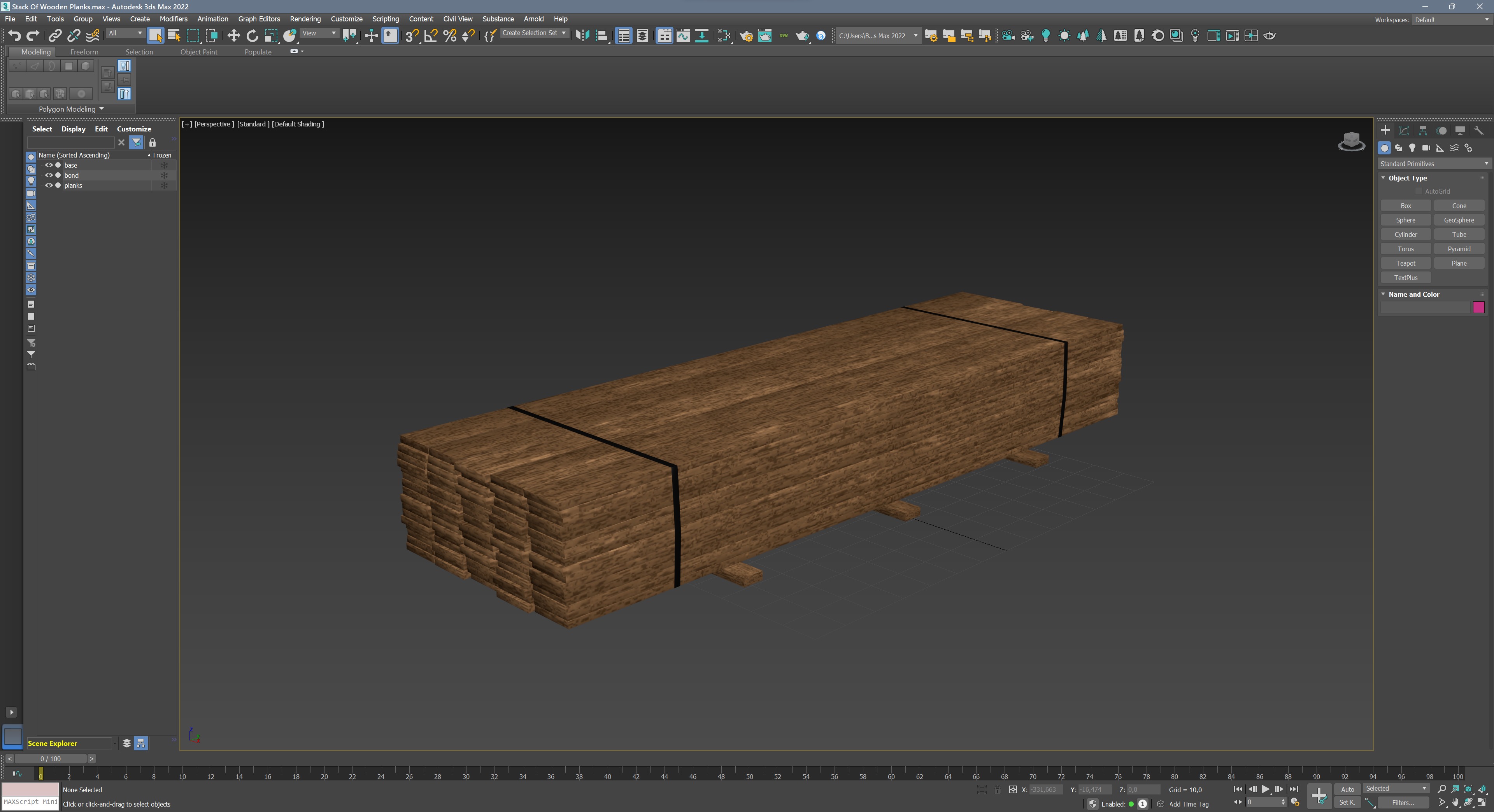Toggle the Scene Explorer lock icon
The width and height of the screenshot is (1494, 812).
pos(153,142)
